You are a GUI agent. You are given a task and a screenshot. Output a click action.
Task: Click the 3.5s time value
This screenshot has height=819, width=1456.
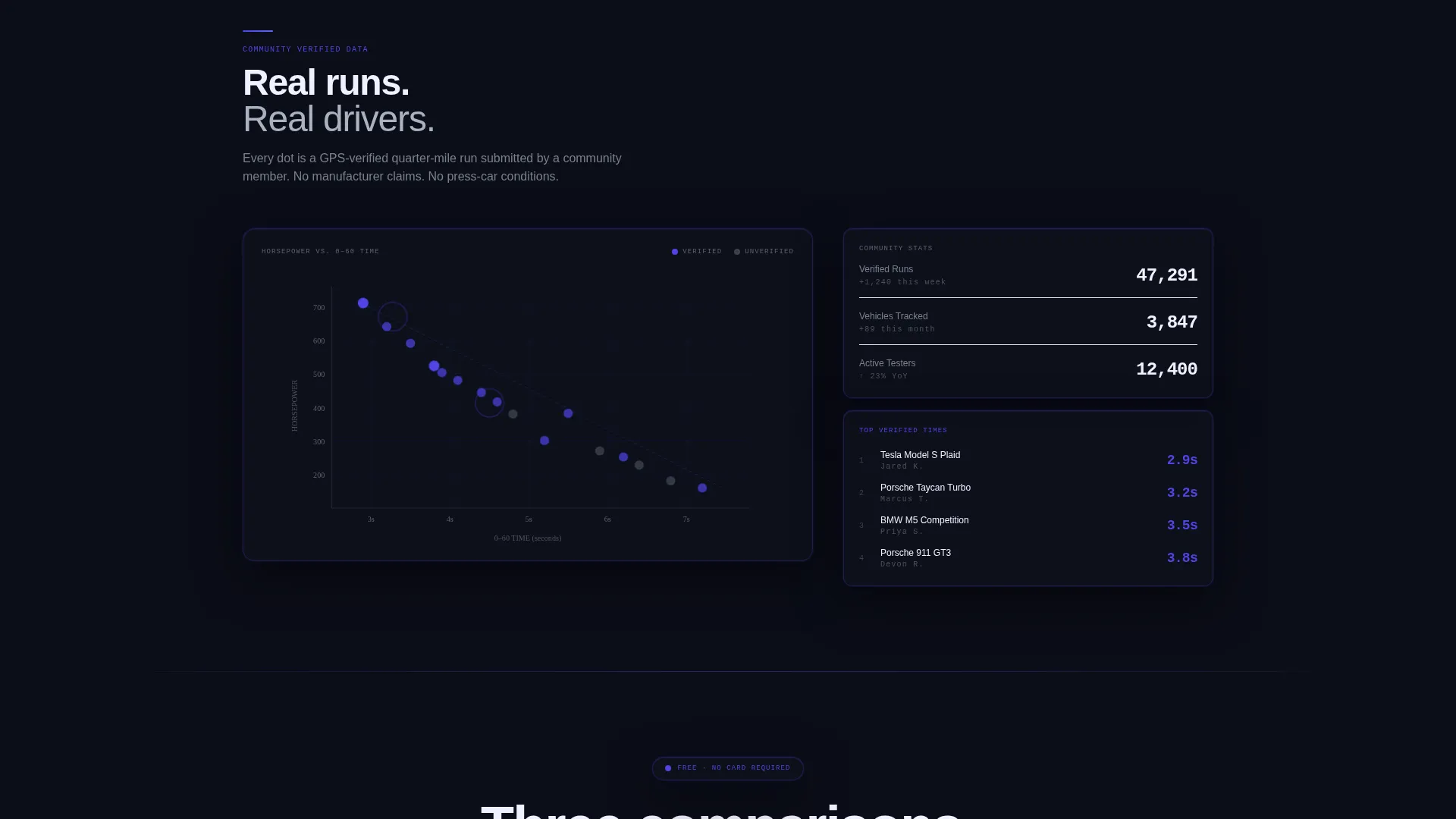tap(1181, 526)
